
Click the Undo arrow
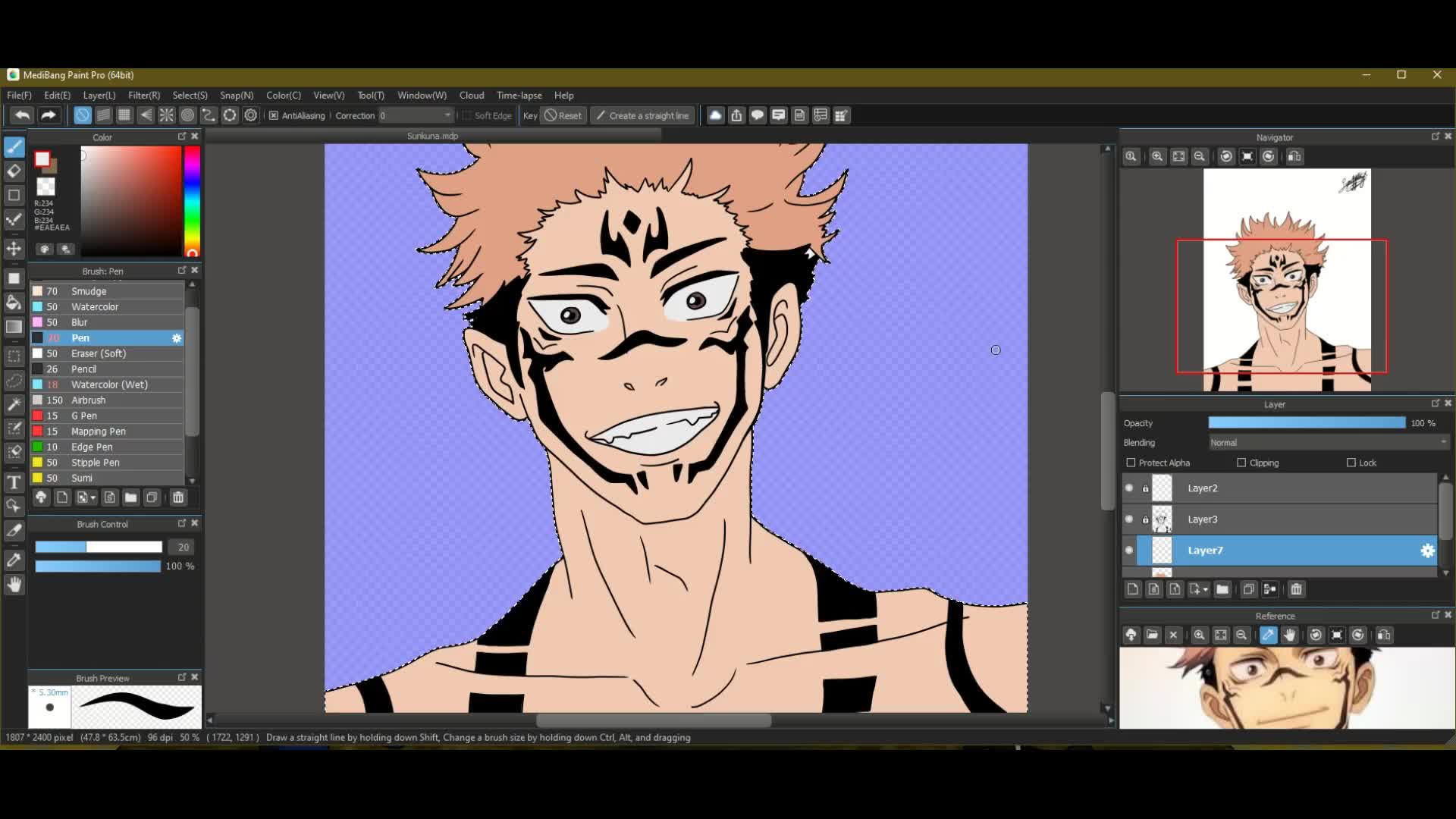[x=23, y=115]
